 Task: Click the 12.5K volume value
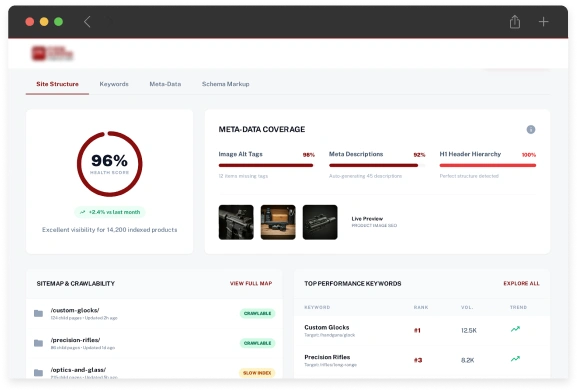pyautogui.click(x=469, y=330)
